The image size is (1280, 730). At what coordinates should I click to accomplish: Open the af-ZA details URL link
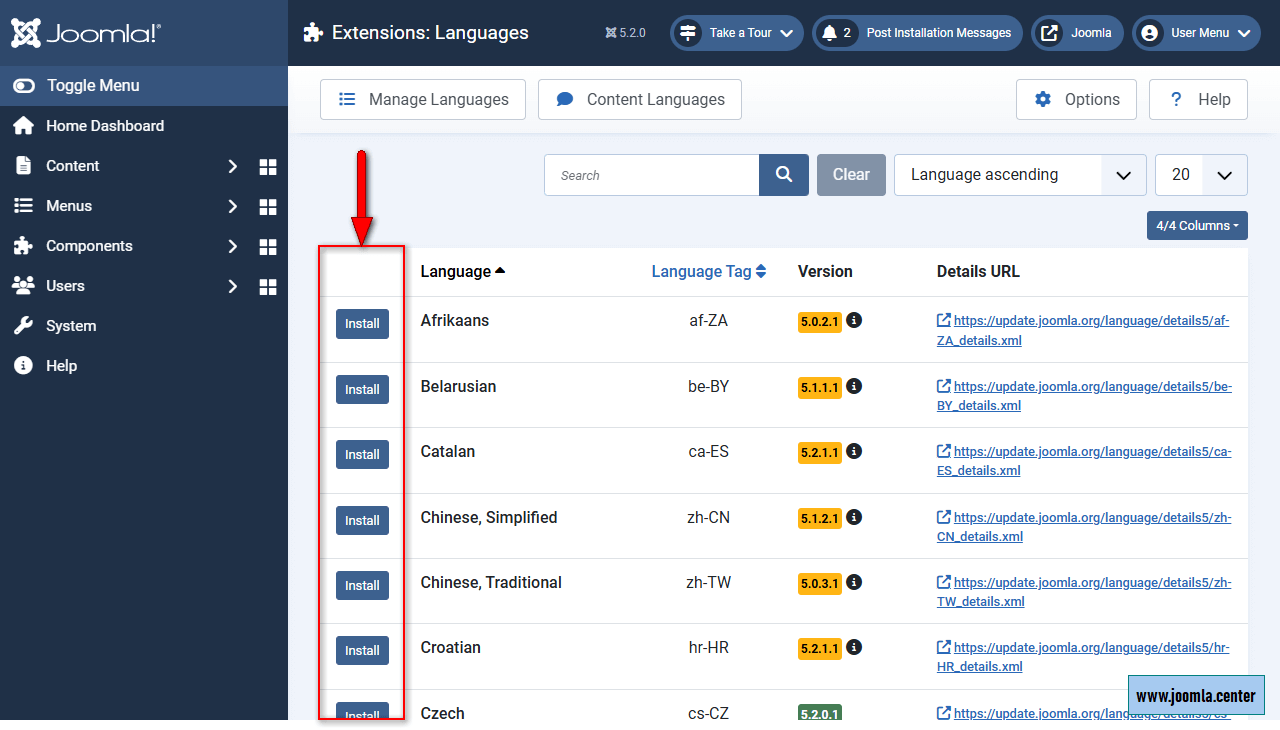[1084, 331]
